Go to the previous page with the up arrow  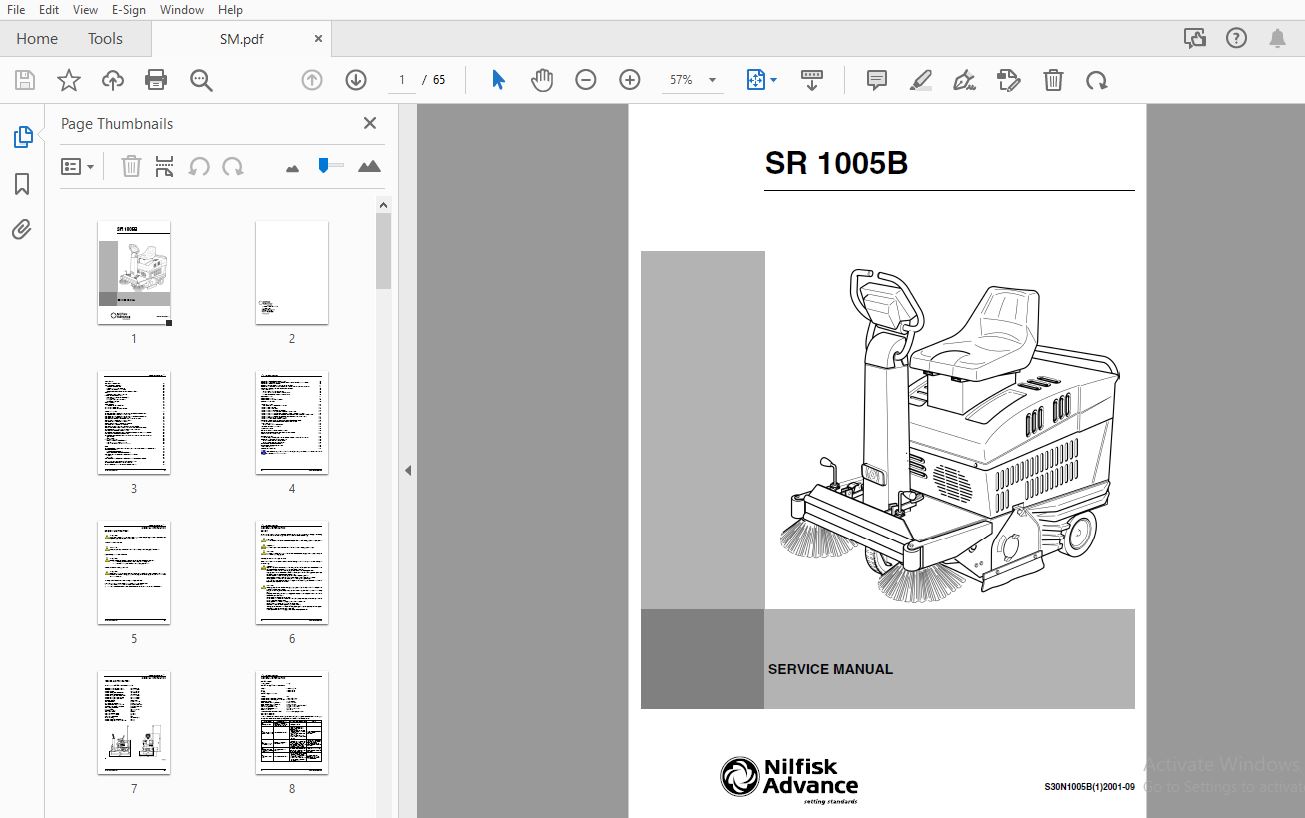[312, 80]
